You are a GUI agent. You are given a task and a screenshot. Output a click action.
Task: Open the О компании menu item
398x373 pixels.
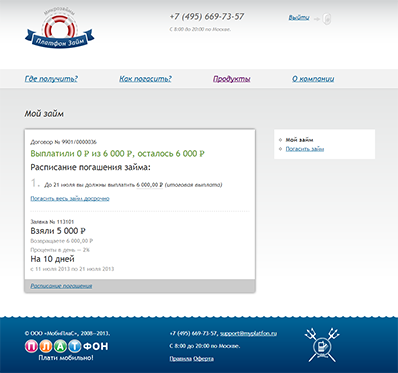click(313, 79)
